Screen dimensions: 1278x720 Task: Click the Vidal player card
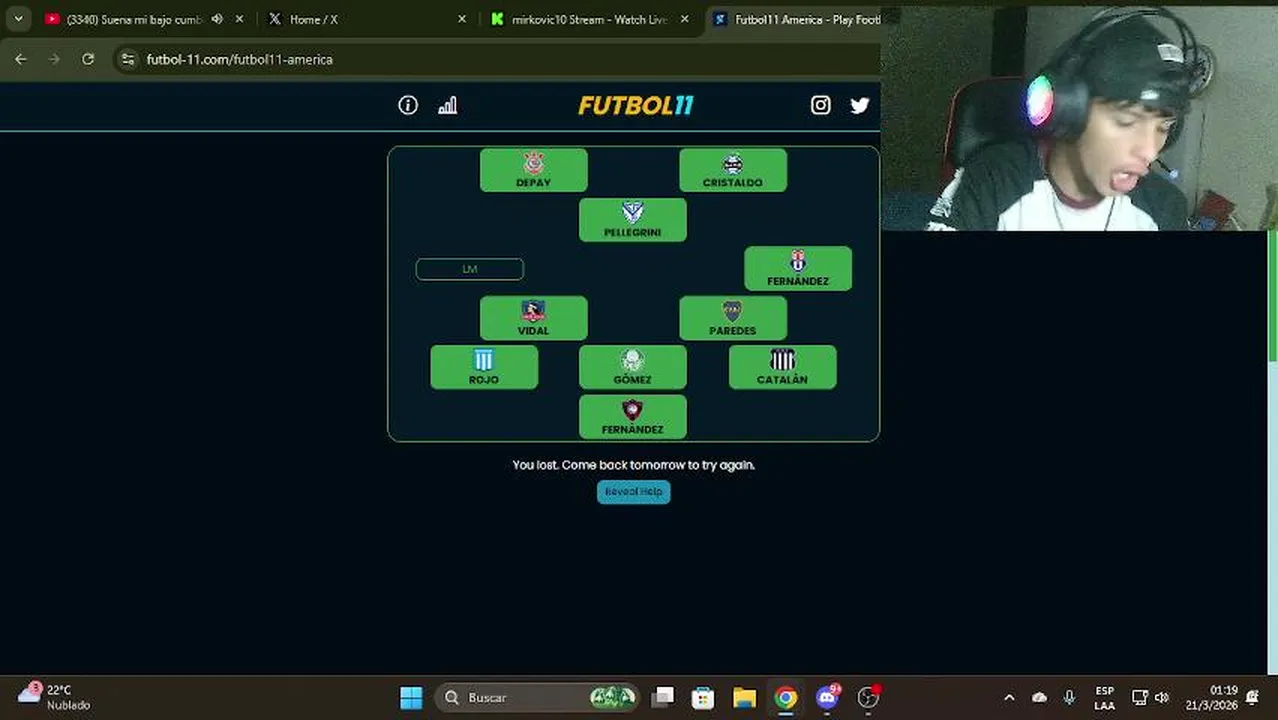click(533, 318)
